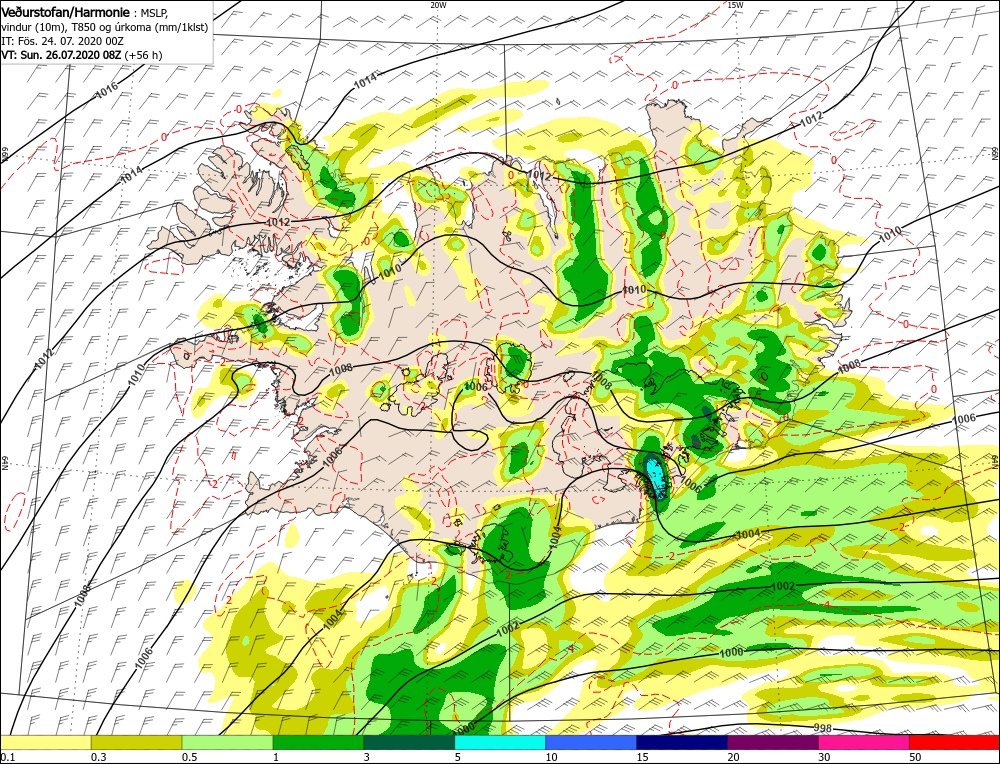Click the '998' isobar label
Image resolution: width=1000 pixels, height=764 pixels.
click(823, 728)
